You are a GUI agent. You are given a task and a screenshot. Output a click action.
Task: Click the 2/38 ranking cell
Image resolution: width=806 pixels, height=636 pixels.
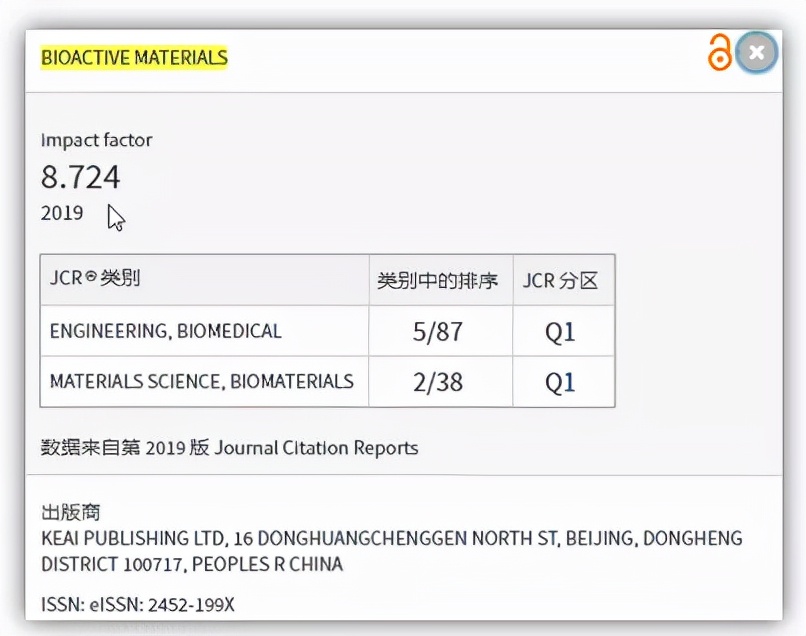(438, 382)
